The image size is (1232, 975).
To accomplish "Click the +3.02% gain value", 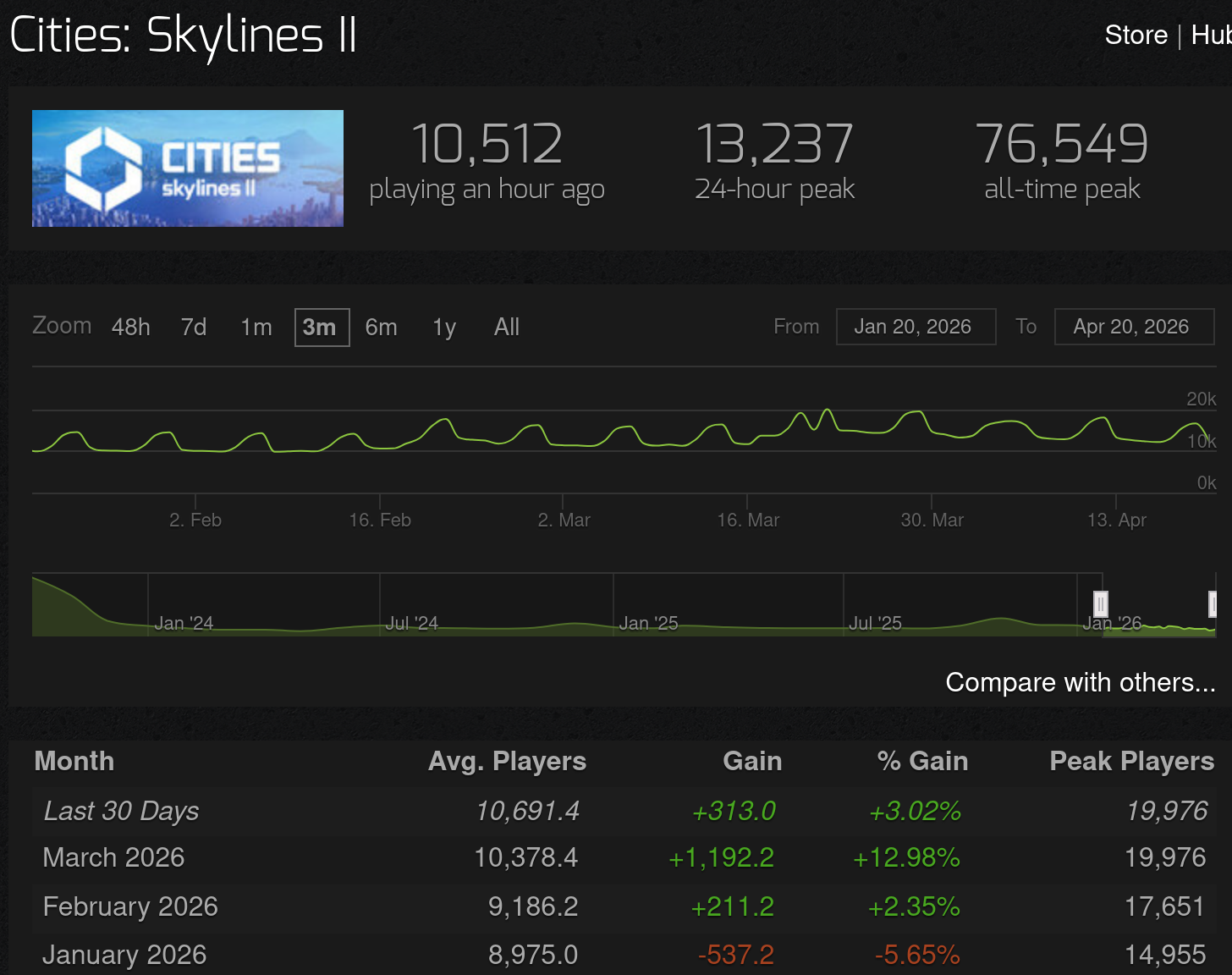I will coord(915,811).
